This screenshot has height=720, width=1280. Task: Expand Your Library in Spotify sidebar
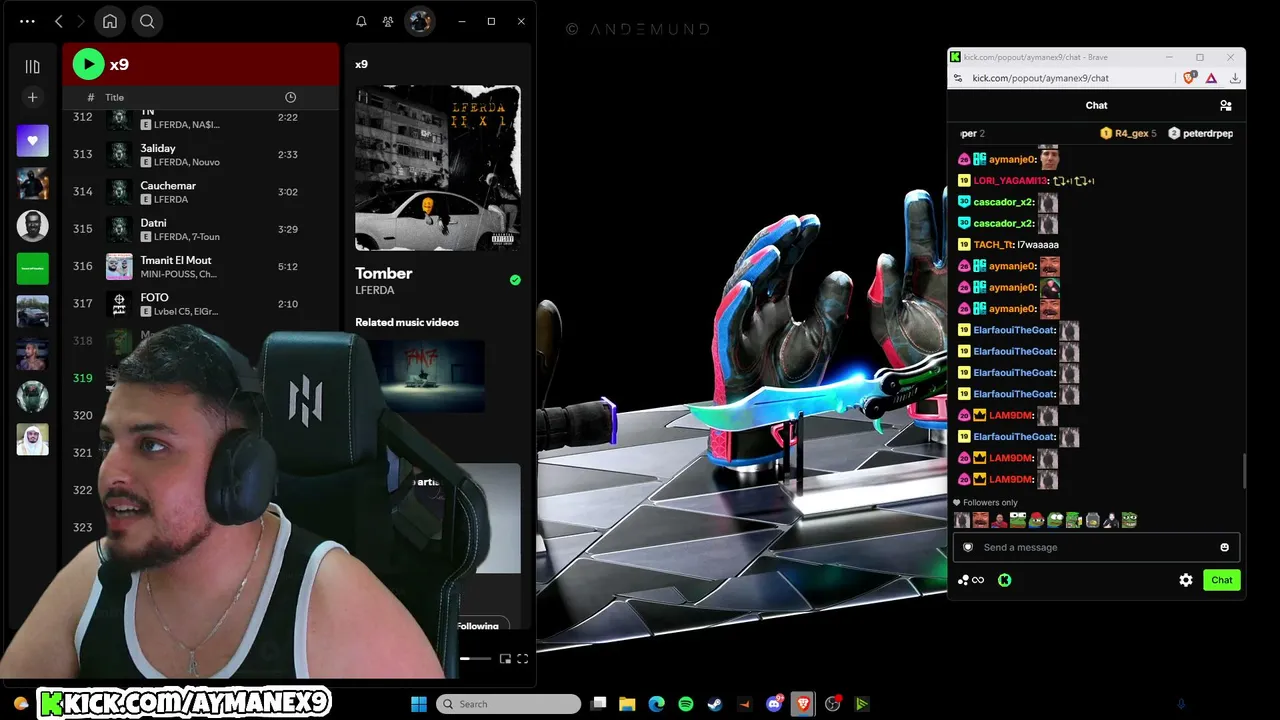tap(32, 66)
